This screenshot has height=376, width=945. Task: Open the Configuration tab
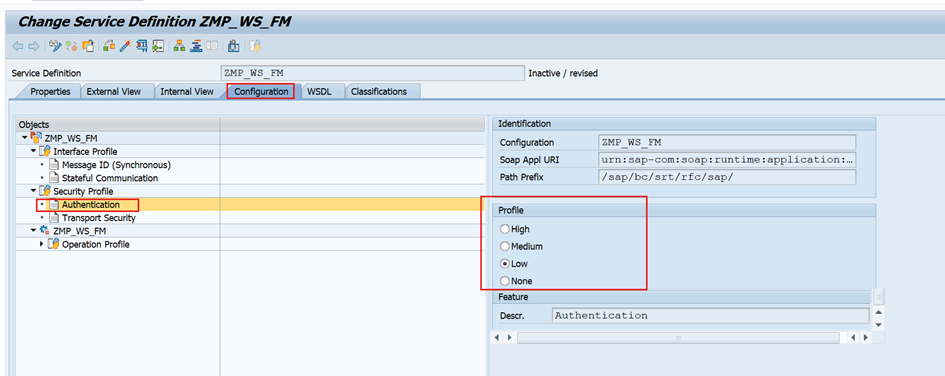[x=261, y=92]
